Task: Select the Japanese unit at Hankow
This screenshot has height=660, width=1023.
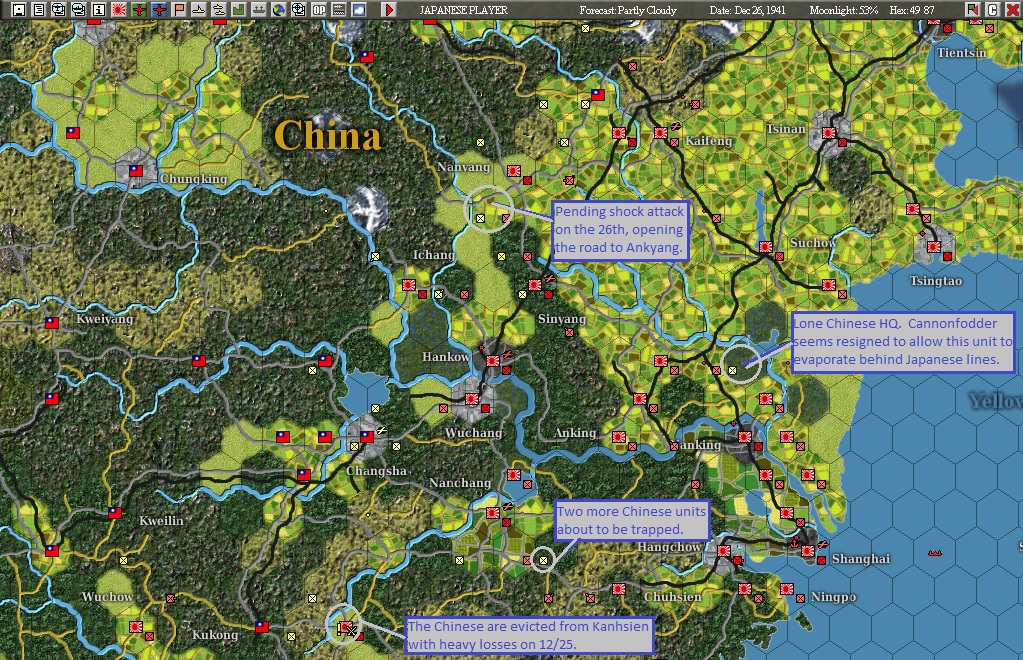Action: point(493,360)
